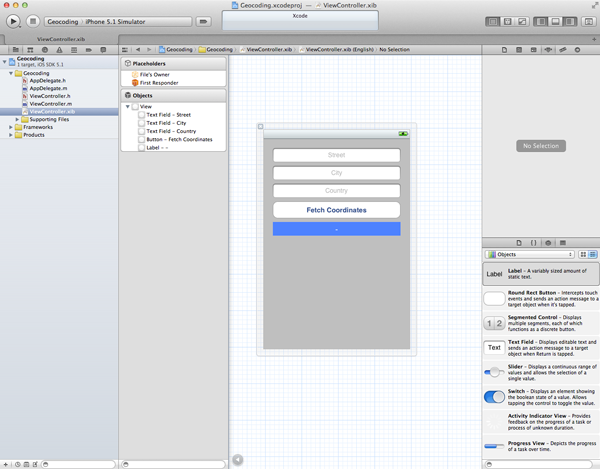Close the view via its corner X
The image size is (600, 469).
pos(261,127)
